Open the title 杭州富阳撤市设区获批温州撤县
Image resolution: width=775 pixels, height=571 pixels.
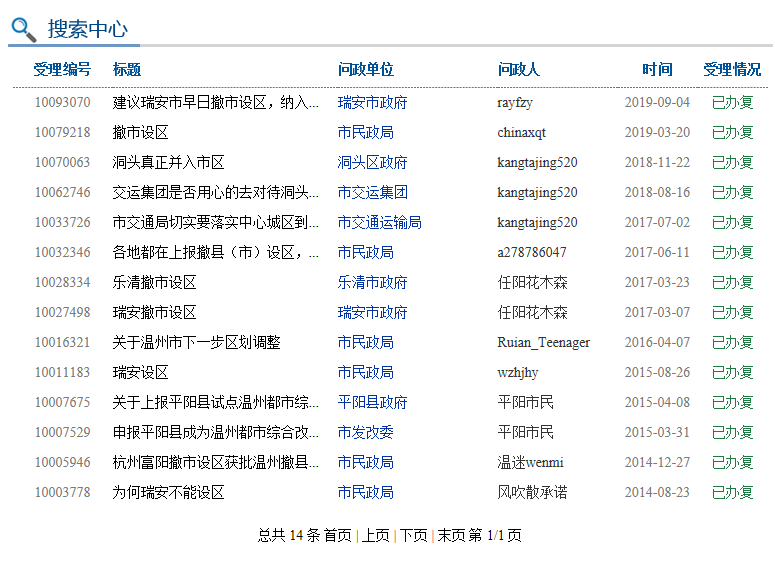[x=215, y=462]
